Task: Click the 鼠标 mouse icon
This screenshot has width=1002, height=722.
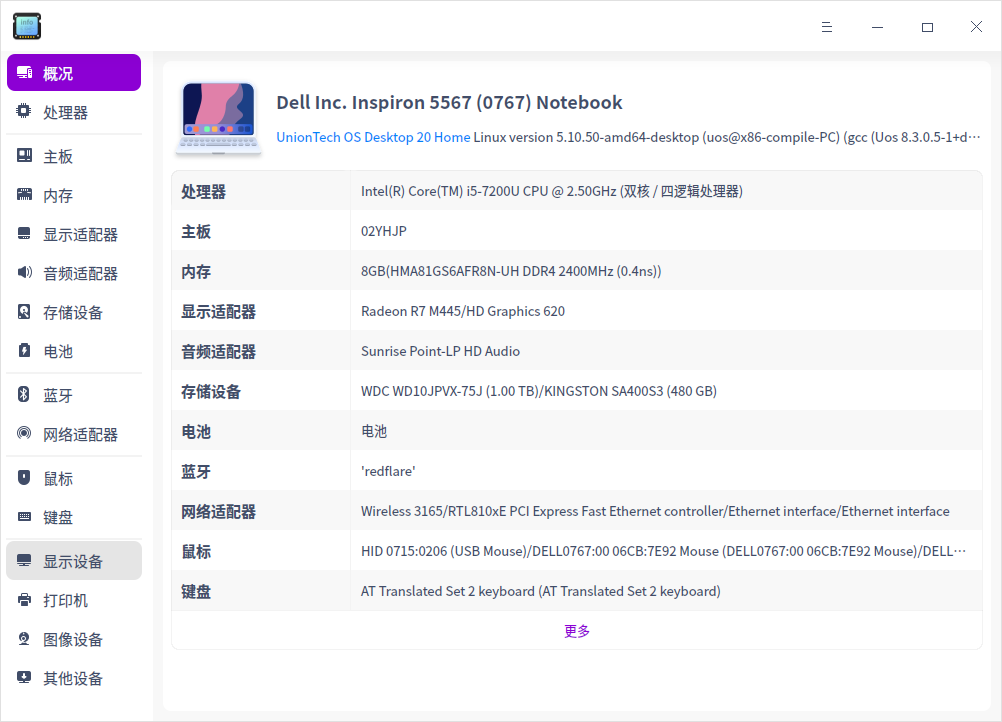Action: [24, 477]
